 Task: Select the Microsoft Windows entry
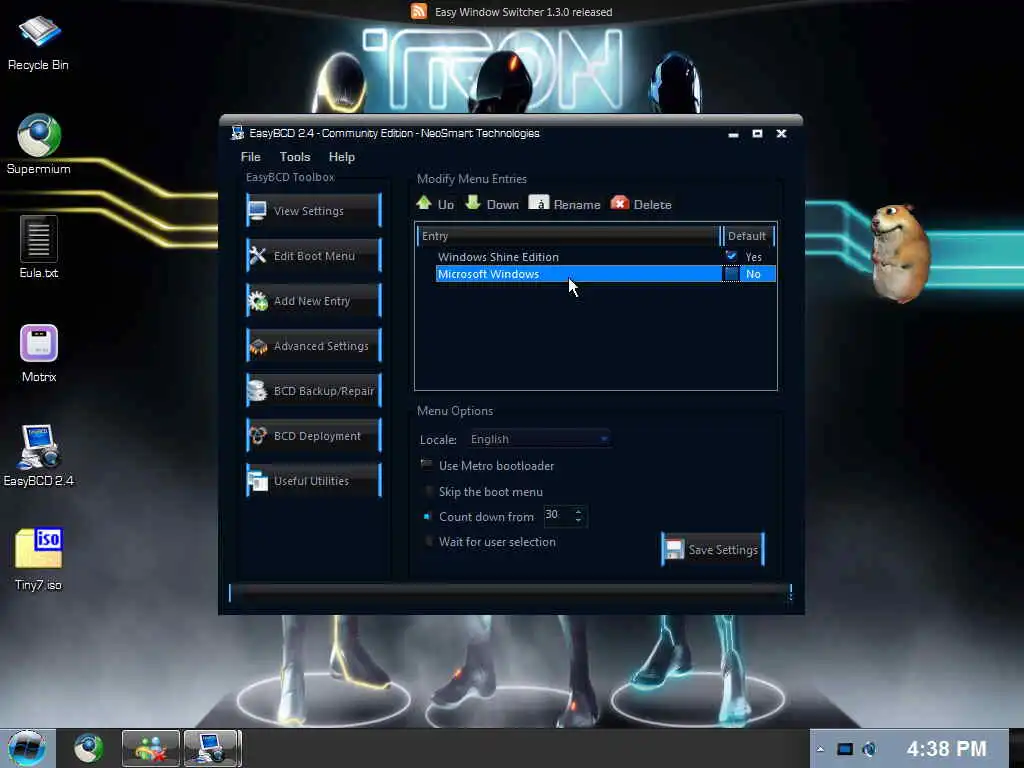(605, 274)
